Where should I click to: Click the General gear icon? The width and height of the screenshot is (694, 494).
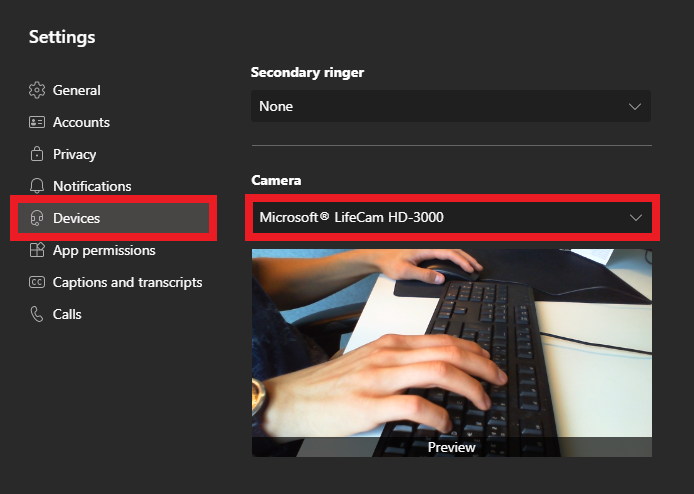pyautogui.click(x=37, y=90)
